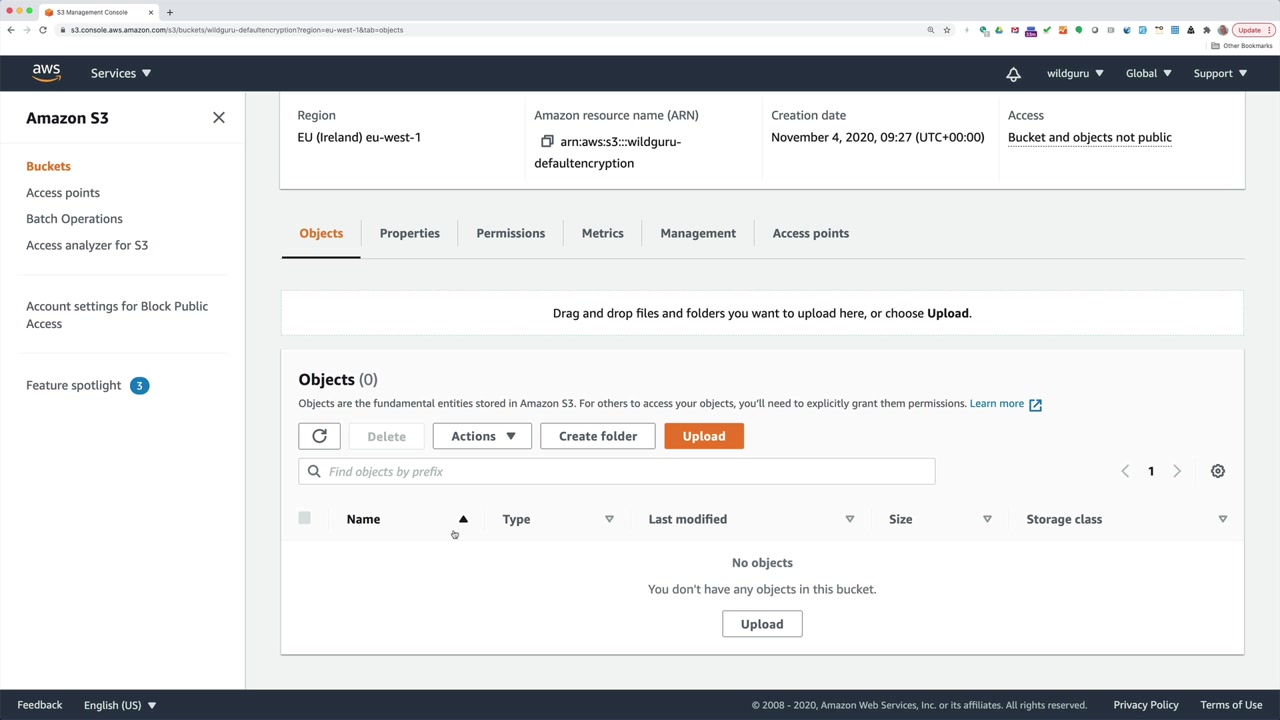Viewport: 1280px width, 720px height.
Task: Open Account settings for Block Public Access
Action: 117,315
